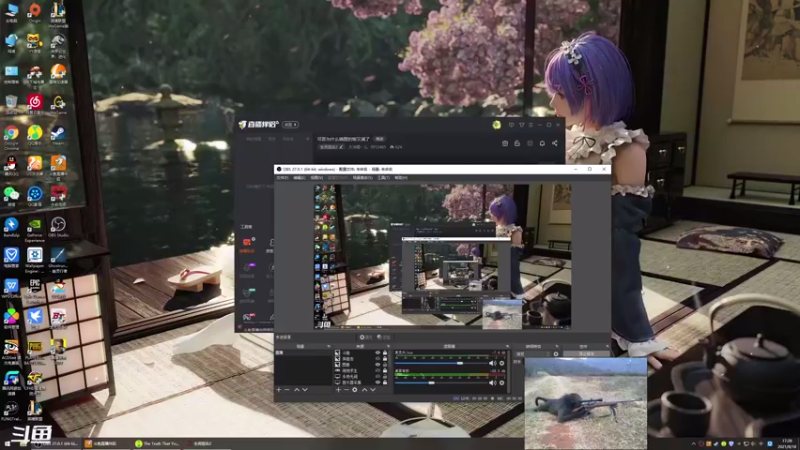The height and width of the screenshot is (450, 800).
Task: Open the Scene Collection menu in OBS
Action: coord(363,178)
